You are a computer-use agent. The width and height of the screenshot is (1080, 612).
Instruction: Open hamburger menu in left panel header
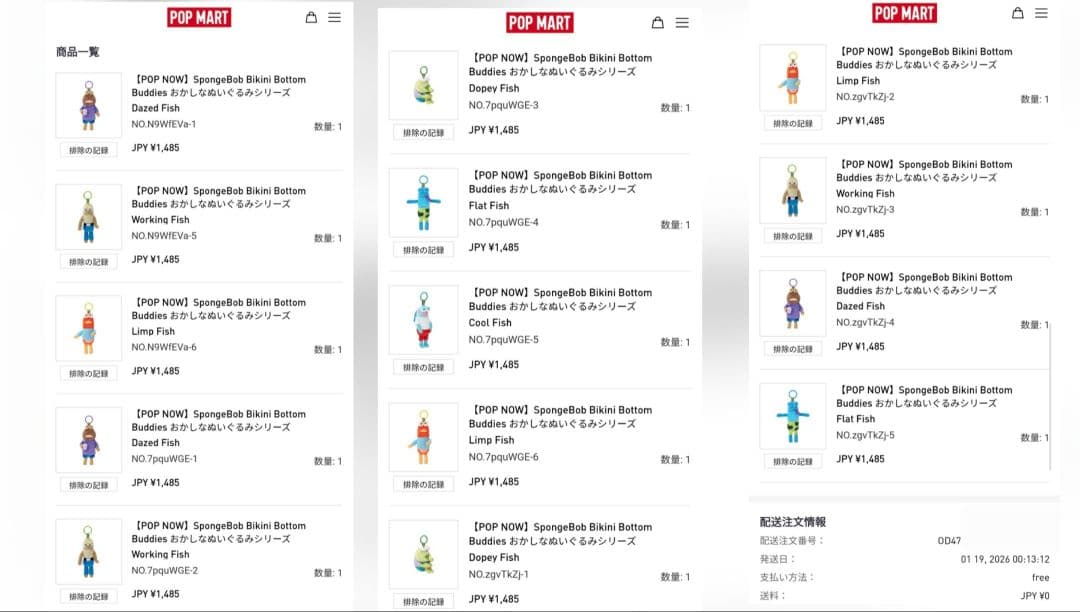click(x=334, y=17)
